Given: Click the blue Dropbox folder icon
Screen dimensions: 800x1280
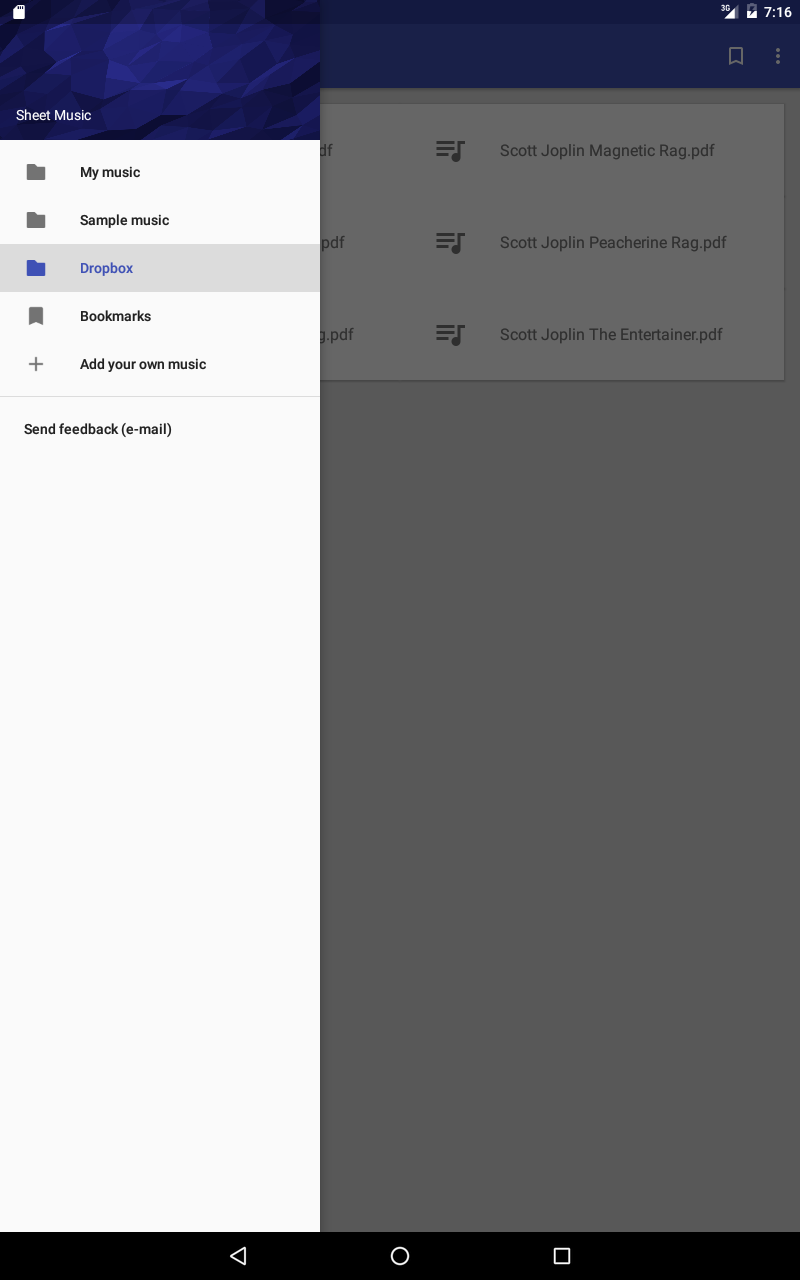Looking at the screenshot, I should tap(36, 268).
